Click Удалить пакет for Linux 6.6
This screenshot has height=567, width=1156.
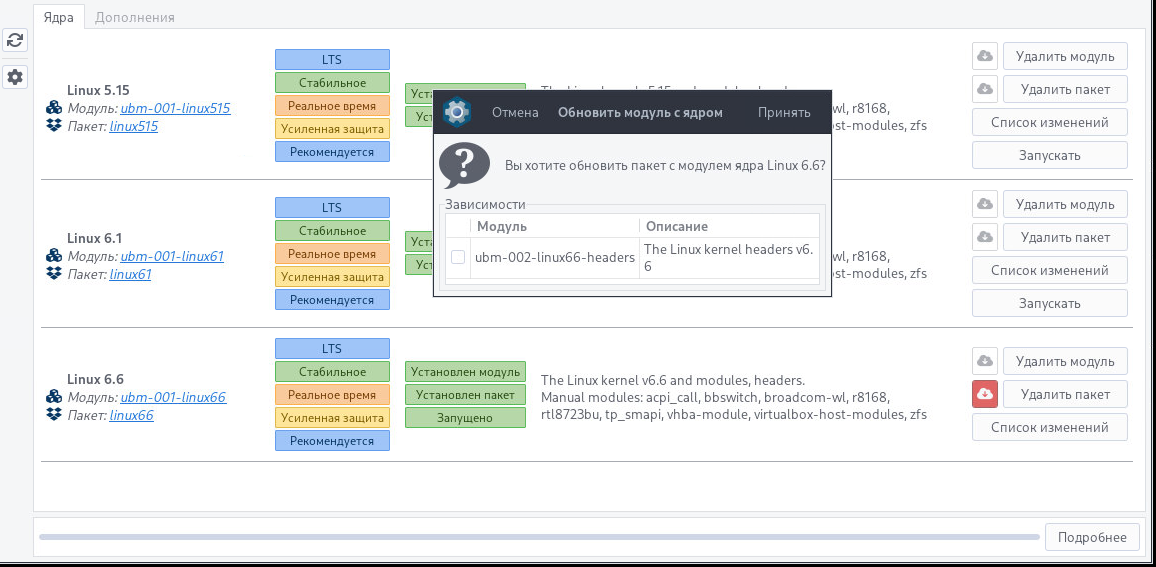[1065, 394]
